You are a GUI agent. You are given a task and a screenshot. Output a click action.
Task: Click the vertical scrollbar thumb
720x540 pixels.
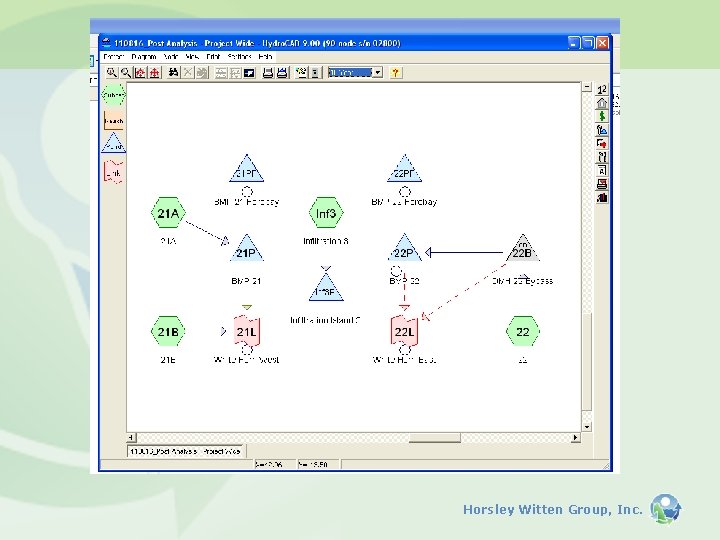pyautogui.click(x=587, y=361)
